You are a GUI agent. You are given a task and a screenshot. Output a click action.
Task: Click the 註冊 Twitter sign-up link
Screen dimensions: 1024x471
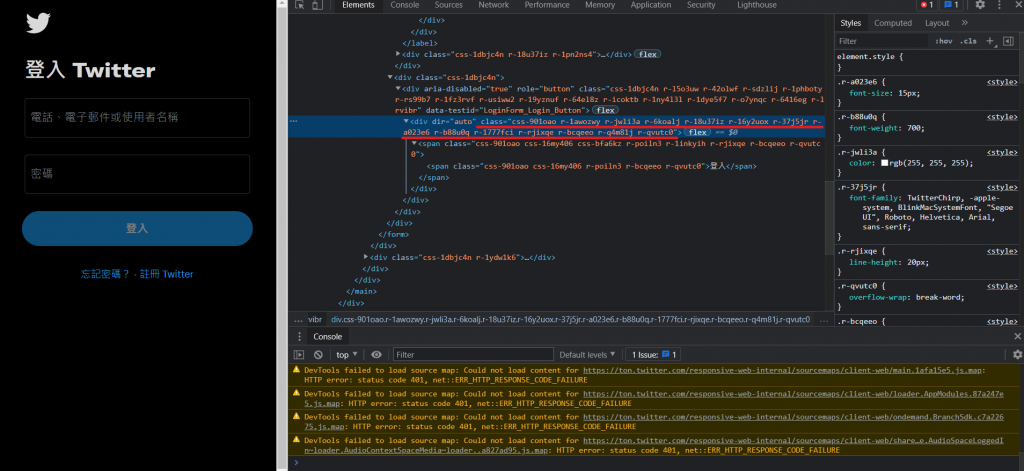166,274
